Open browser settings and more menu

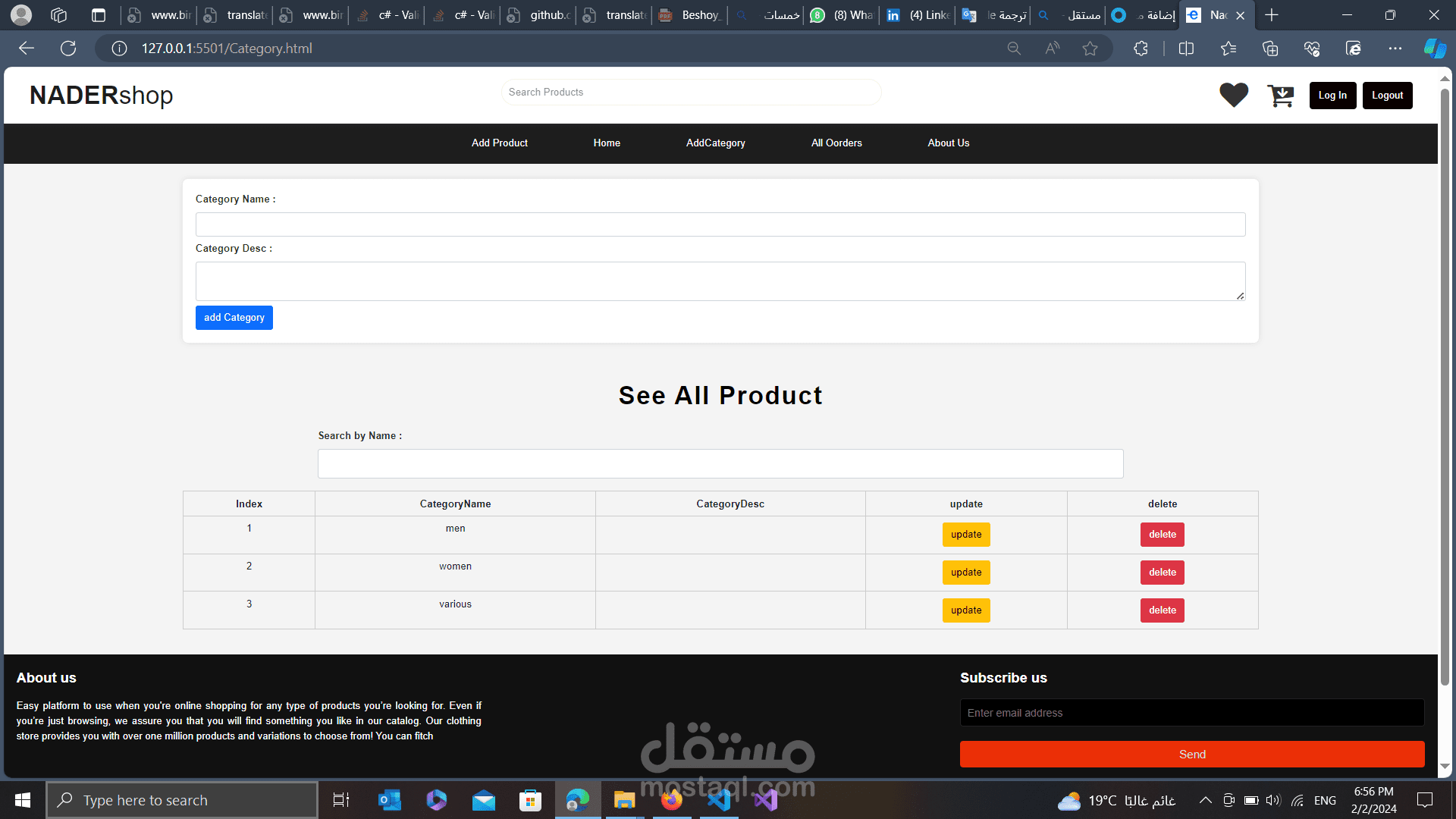click(1395, 49)
